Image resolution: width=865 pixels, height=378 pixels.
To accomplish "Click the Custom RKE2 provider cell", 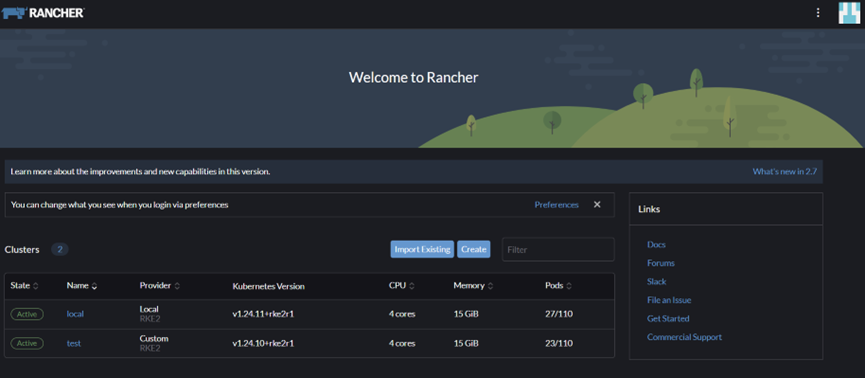I will click(x=154, y=343).
